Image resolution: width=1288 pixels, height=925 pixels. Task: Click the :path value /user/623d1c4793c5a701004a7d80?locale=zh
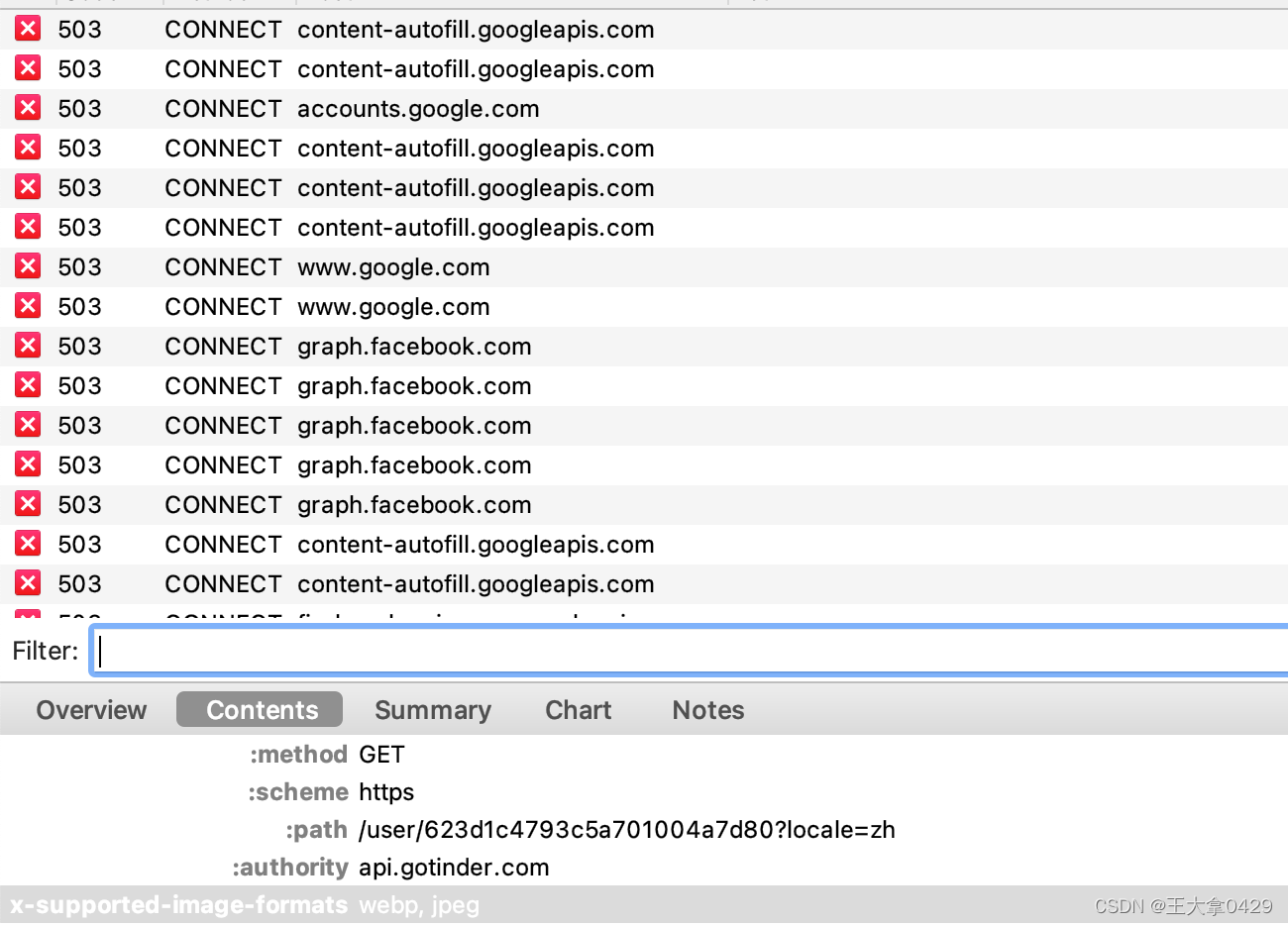(627, 830)
